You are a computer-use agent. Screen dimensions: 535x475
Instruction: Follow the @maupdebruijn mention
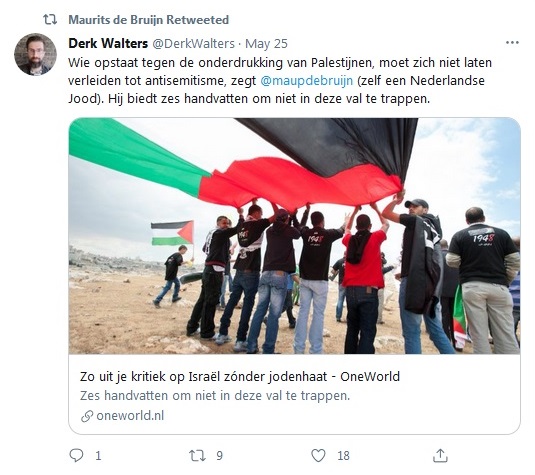306,81
